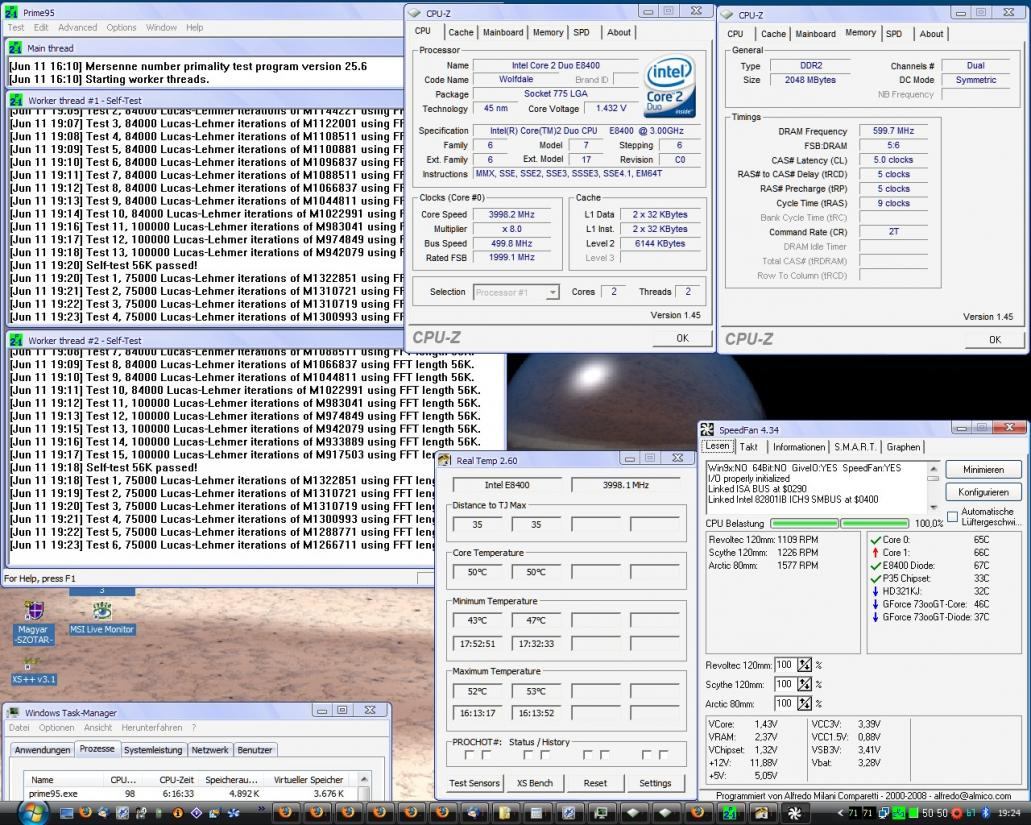Select the prime95.exe process row

[x=191, y=793]
